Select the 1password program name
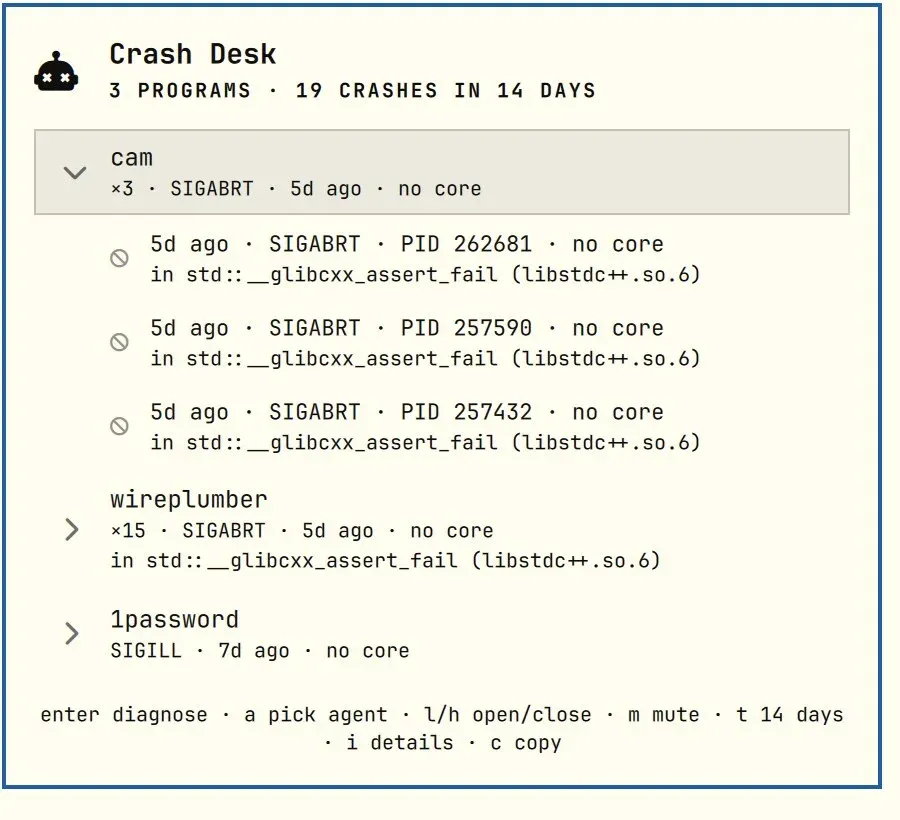This screenshot has width=900, height=820. (174, 620)
